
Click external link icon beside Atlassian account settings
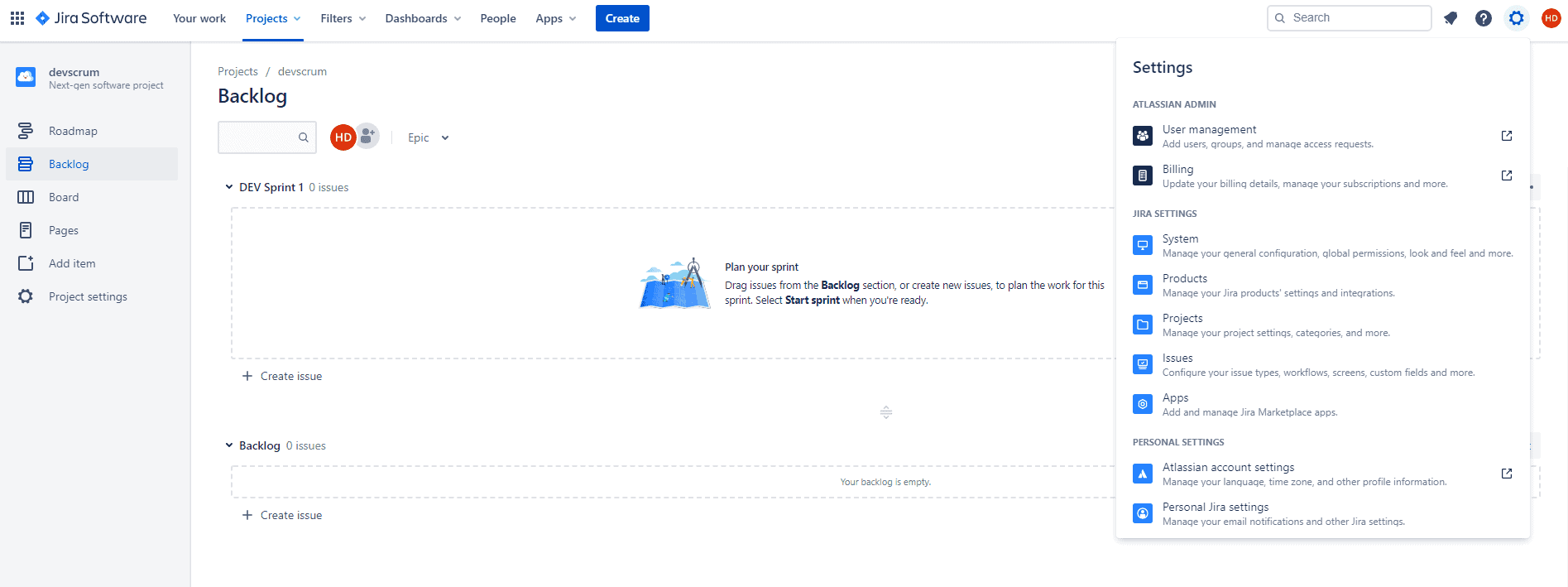pyautogui.click(x=1507, y=474)
